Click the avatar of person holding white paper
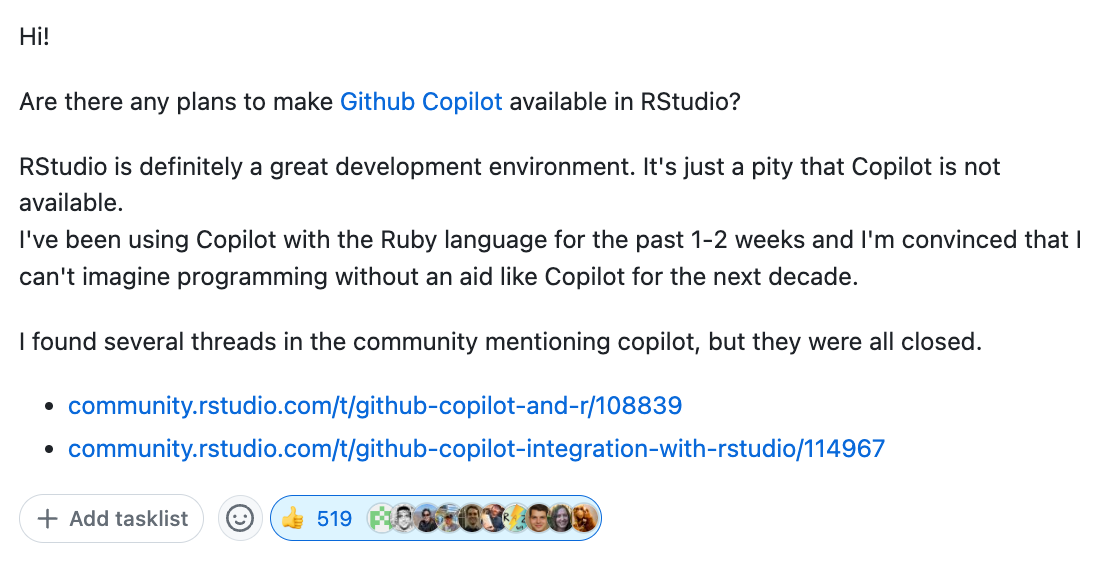The image size is (1113, 563). click(494, 519)
